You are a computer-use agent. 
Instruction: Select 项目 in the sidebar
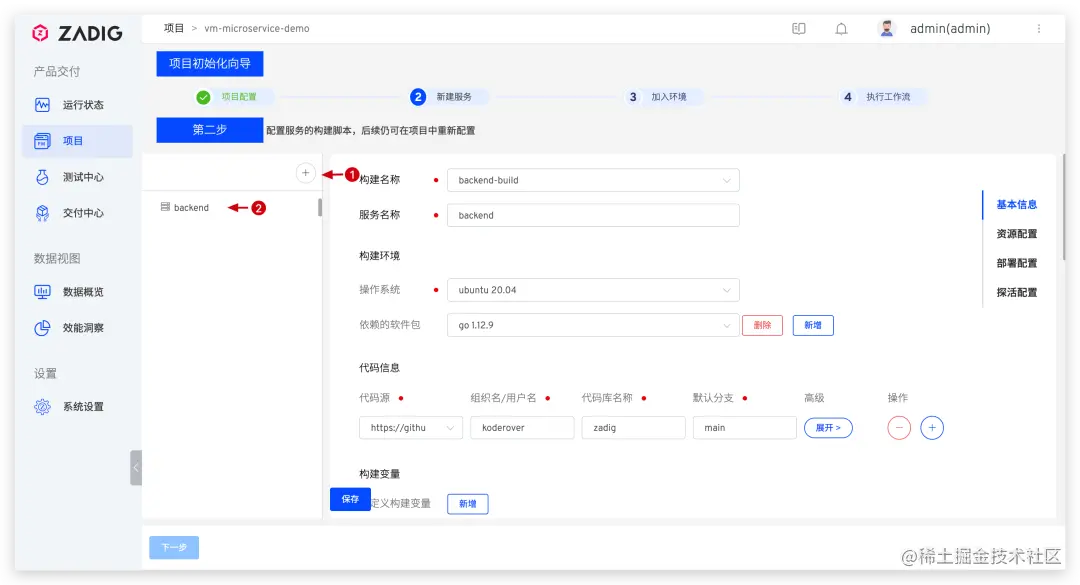click(x=77, y=141)
